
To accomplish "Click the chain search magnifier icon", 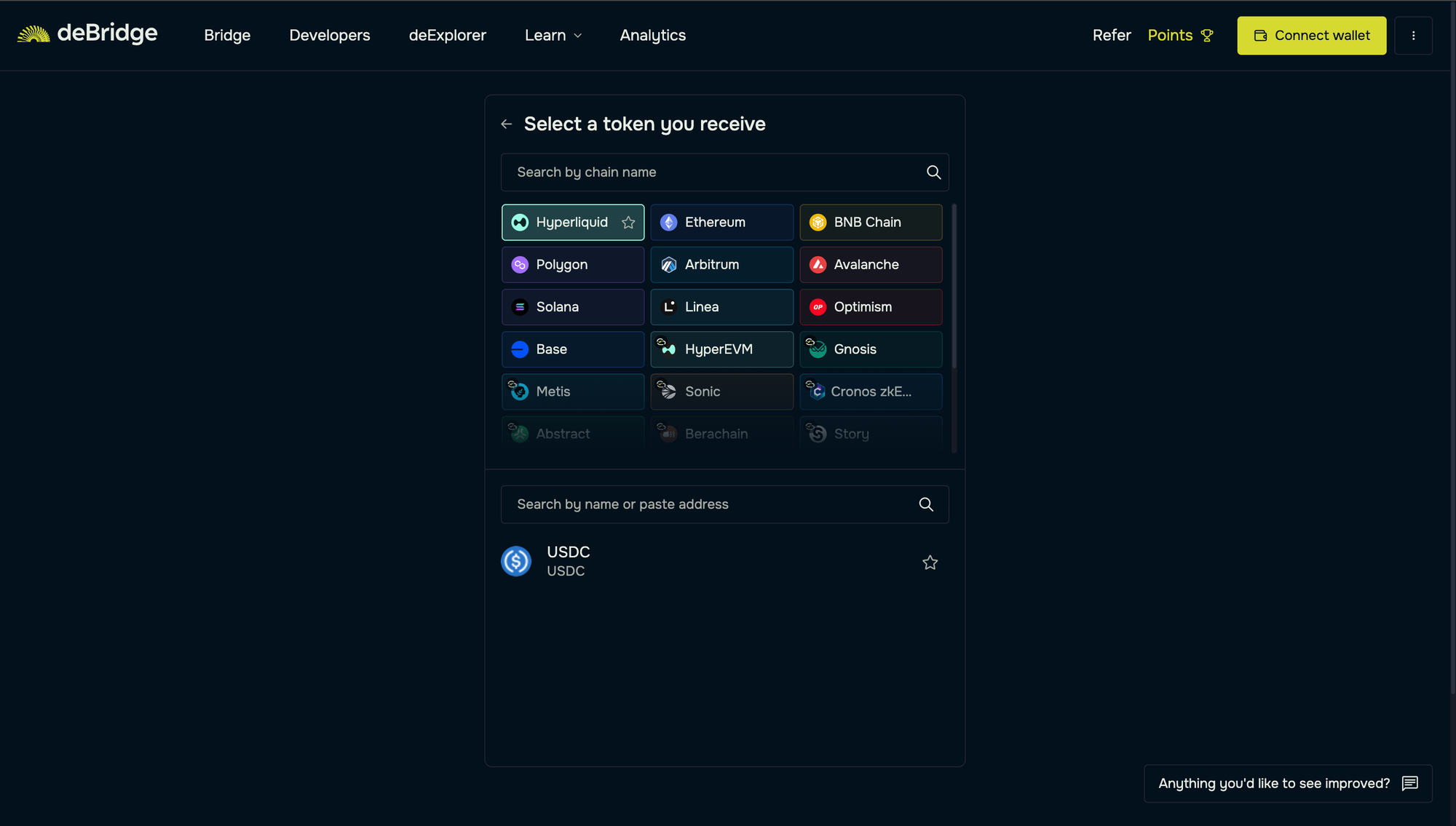I will pos(933,172).
